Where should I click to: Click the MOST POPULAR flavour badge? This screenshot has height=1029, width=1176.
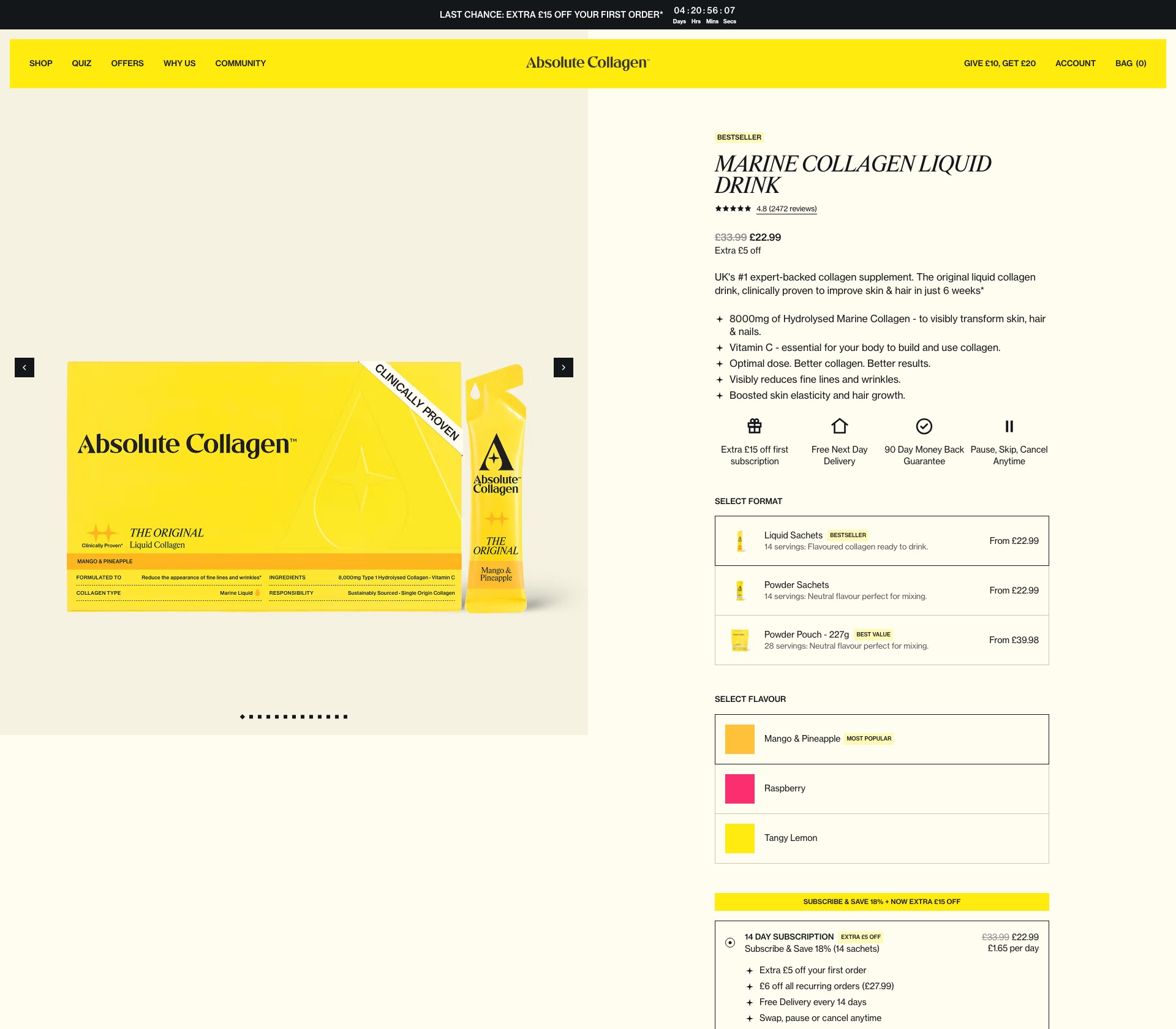point(869,739)
